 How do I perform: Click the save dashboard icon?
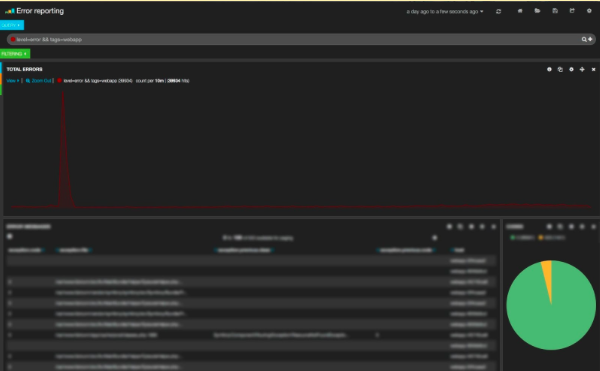[x=555, y=11]
